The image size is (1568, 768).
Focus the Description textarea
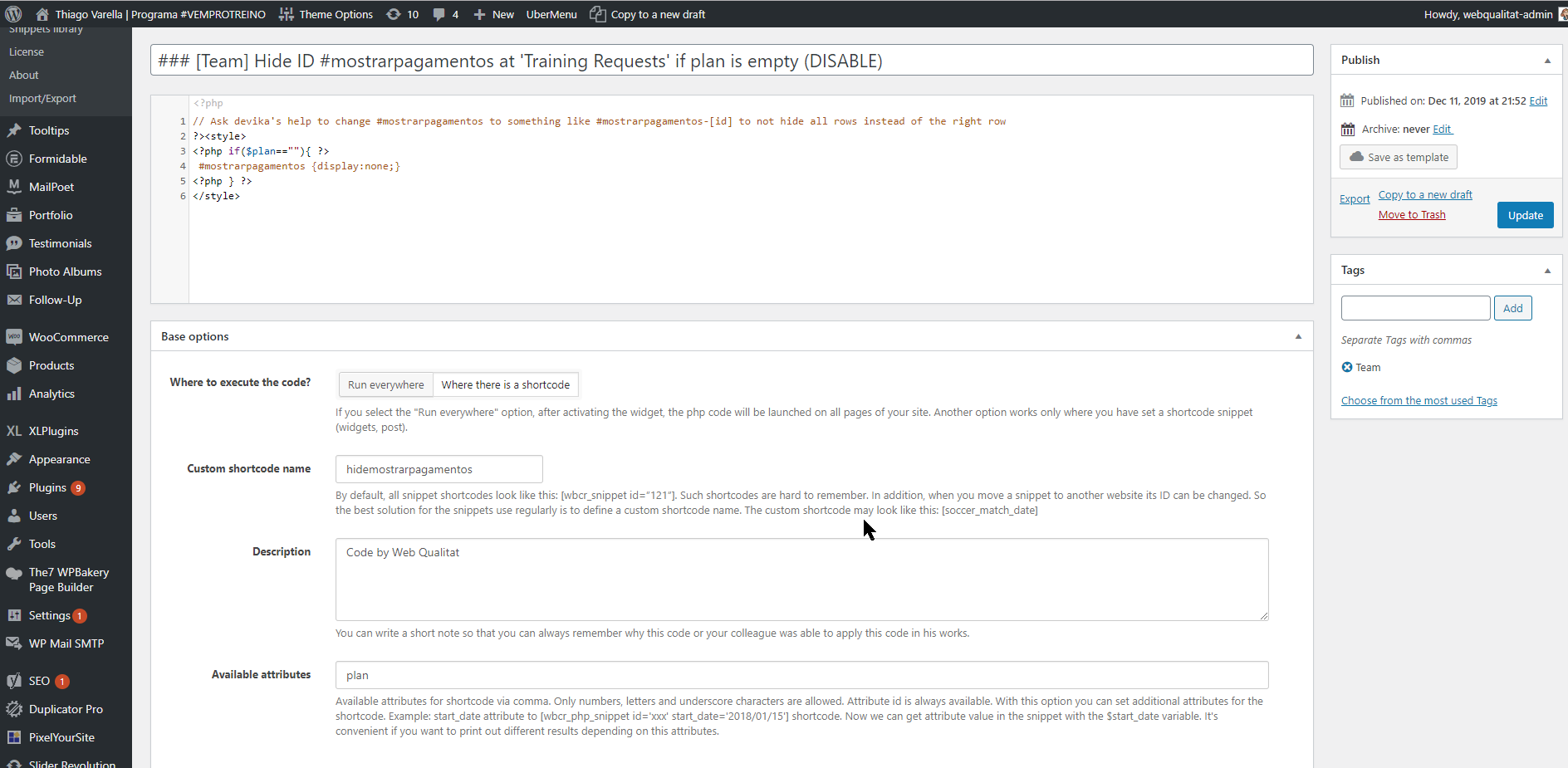(x=802, y=580)
